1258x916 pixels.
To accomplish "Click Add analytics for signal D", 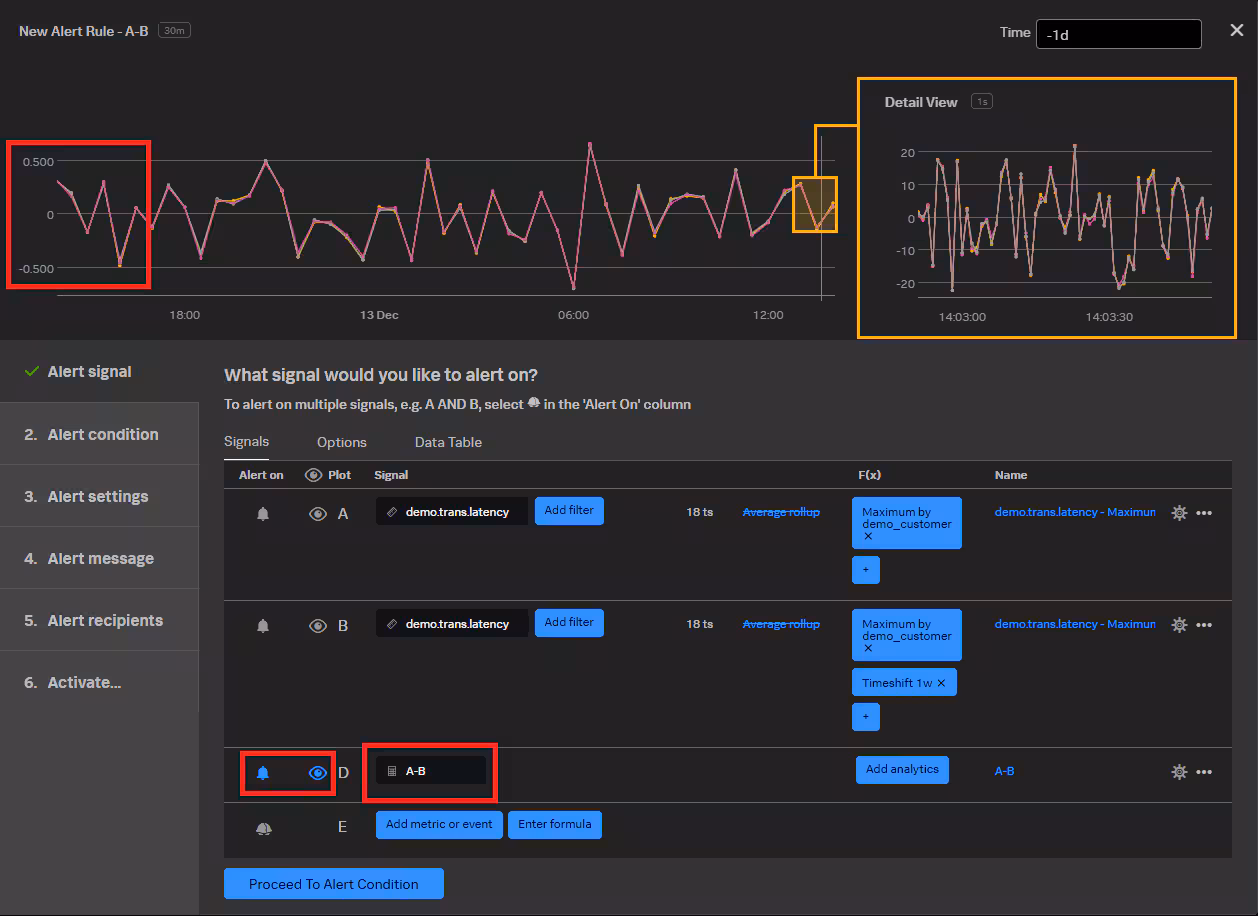I will (x=902, y=770).
